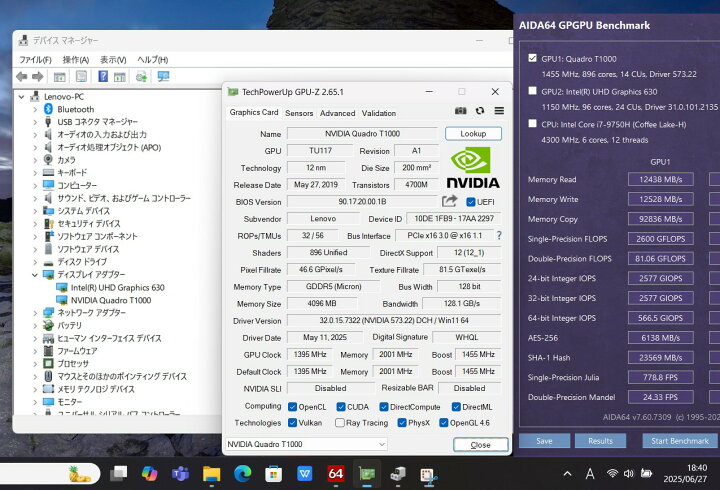Viewport: 720px width, 490px height.
Task: Check GPU2 Intel UHD Graphics 630 in AIDA64
Action: tap(532, 90)
